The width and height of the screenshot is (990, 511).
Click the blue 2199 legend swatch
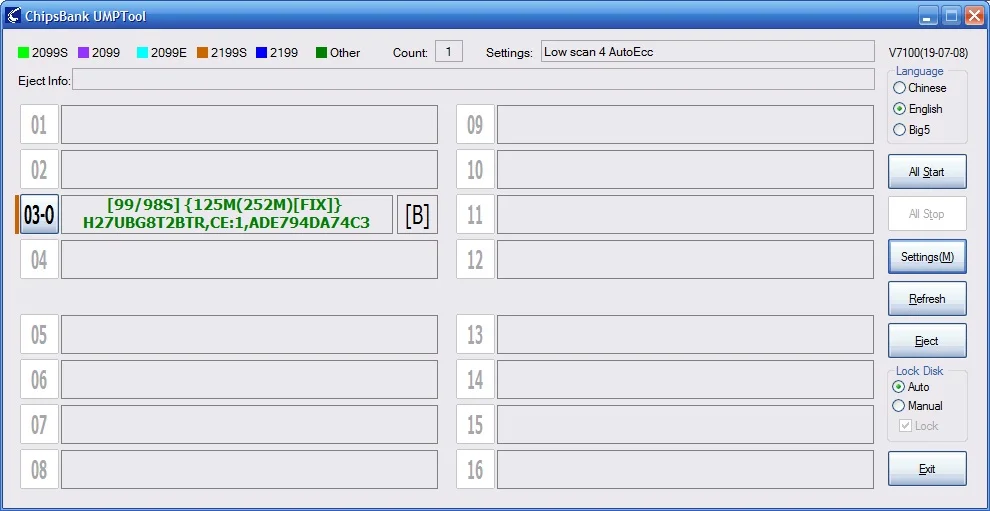[261, 53]
